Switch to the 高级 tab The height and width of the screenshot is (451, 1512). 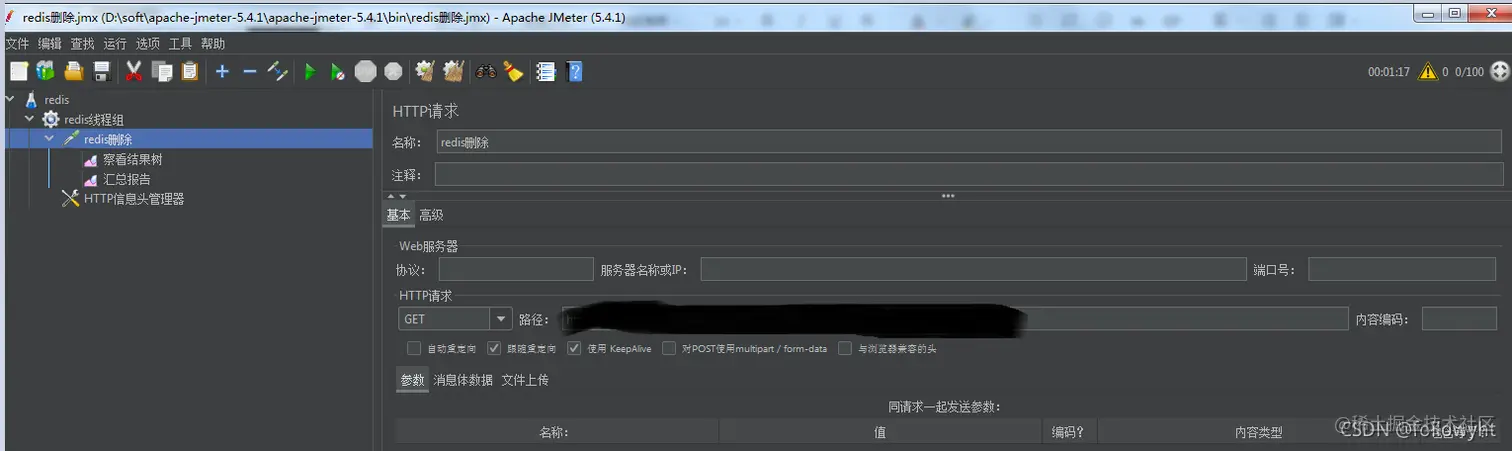point(431,215)
